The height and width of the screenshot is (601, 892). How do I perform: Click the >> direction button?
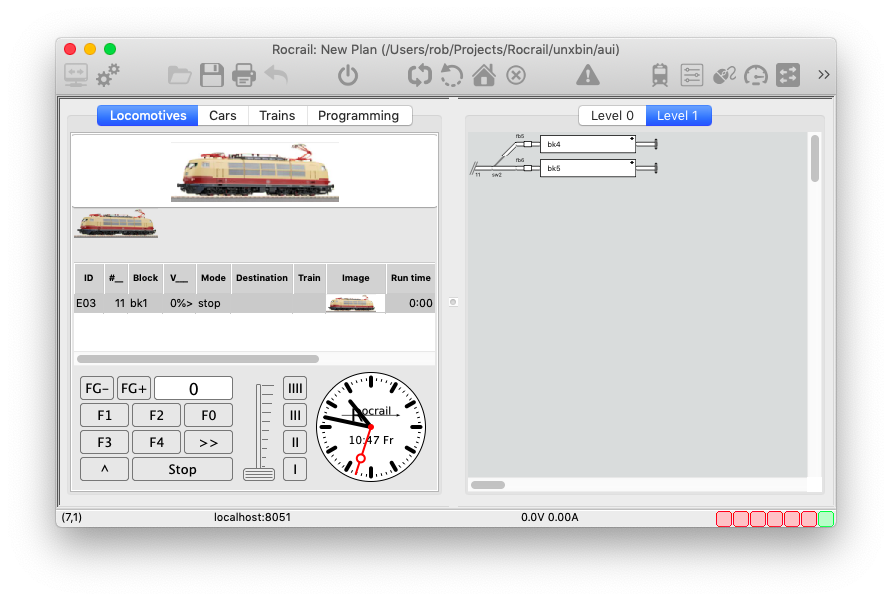(x=208, y=442)
